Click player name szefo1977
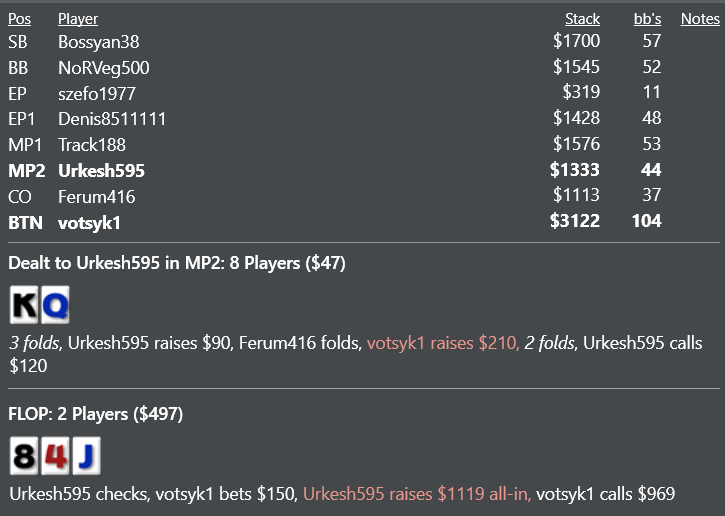 [x=97, y=93]
